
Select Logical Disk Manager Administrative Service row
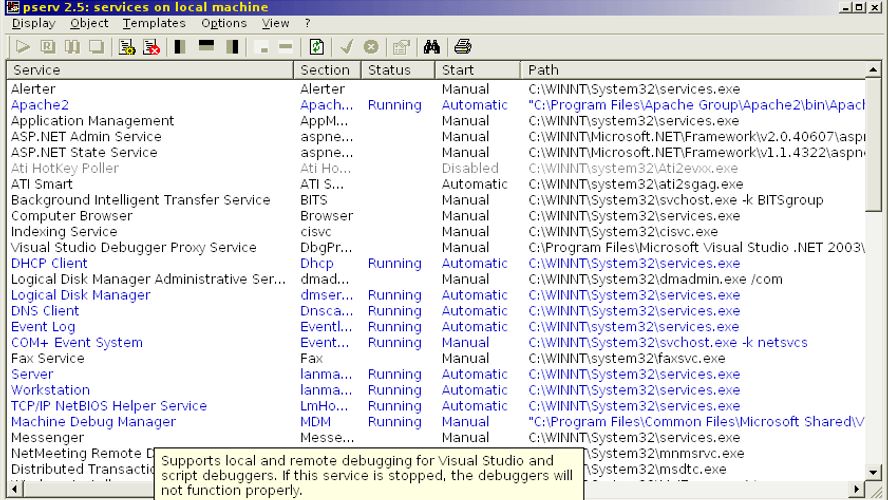(x=436, y=279)
